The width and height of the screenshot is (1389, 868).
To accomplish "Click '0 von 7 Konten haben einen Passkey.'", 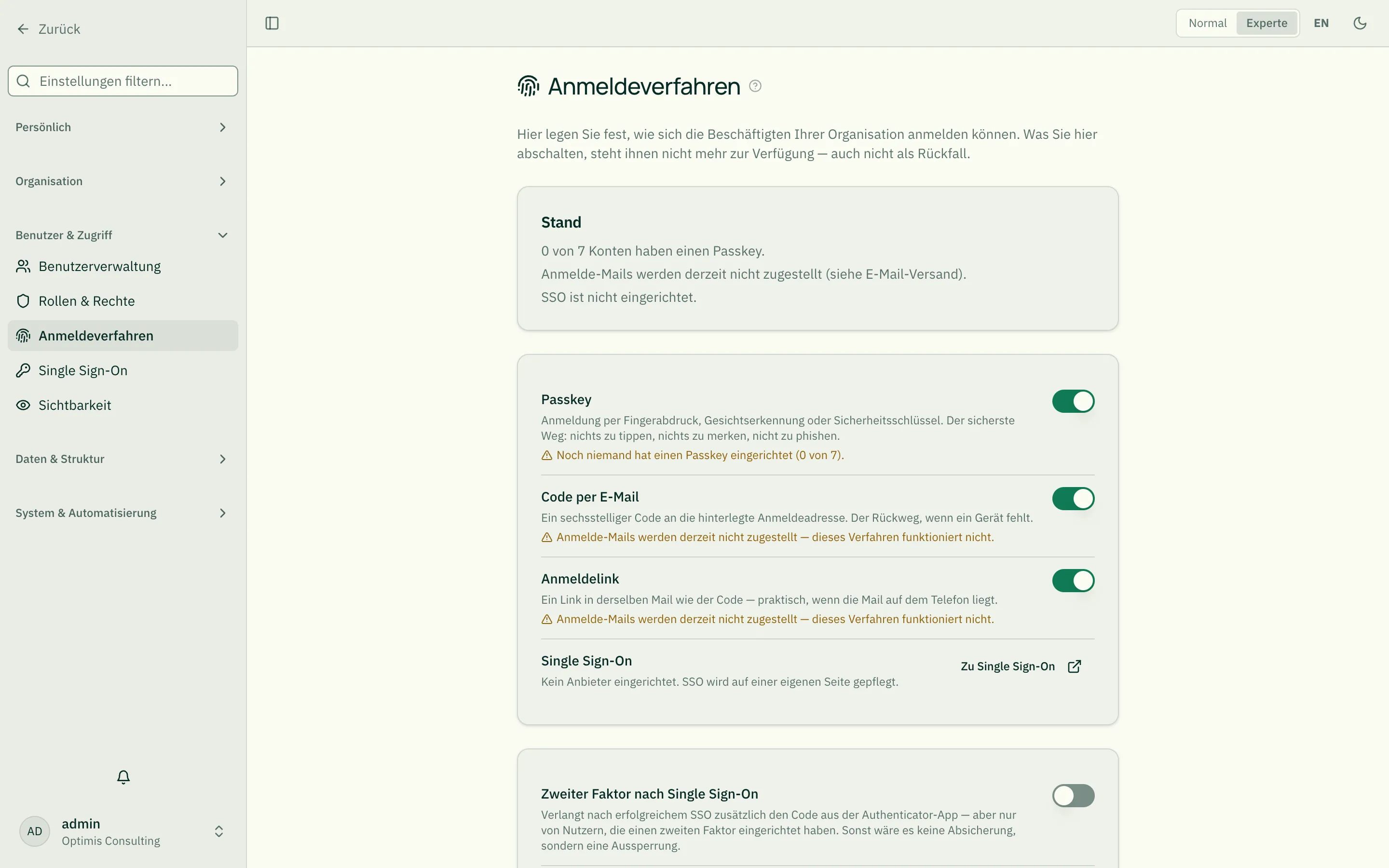I will coord(653,251).
